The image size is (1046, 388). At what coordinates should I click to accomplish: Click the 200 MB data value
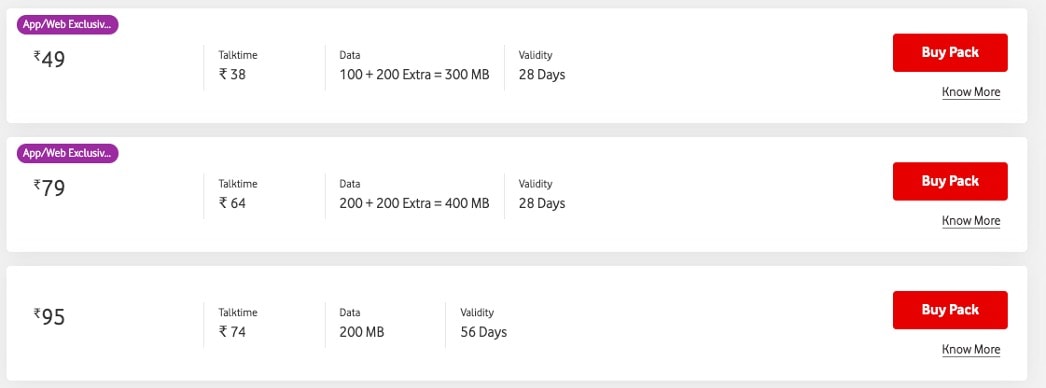pos(362,332)
